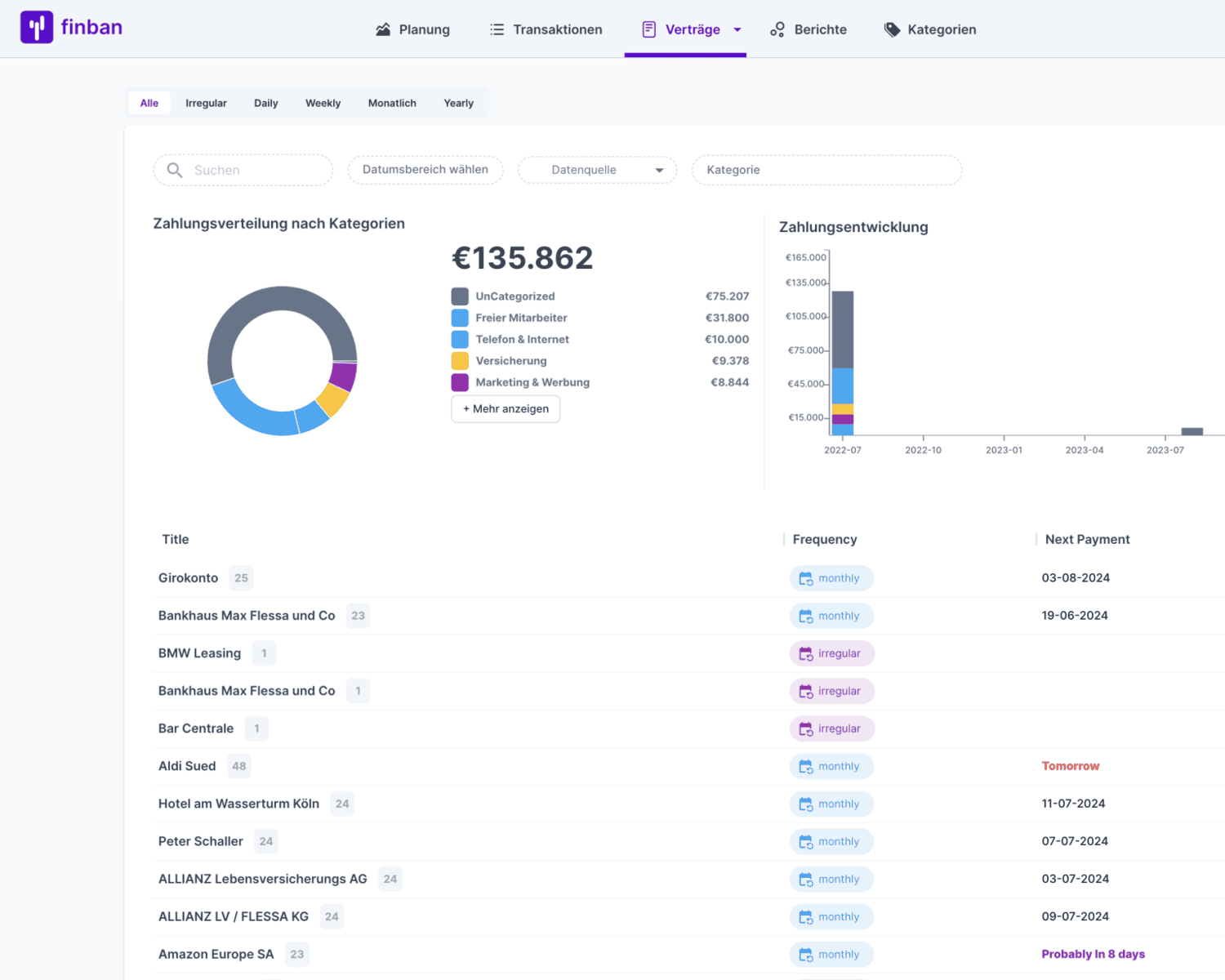Click the search magnifier icon
Image resolution: width=1225 pixels, height=980 pixels.
175,170
